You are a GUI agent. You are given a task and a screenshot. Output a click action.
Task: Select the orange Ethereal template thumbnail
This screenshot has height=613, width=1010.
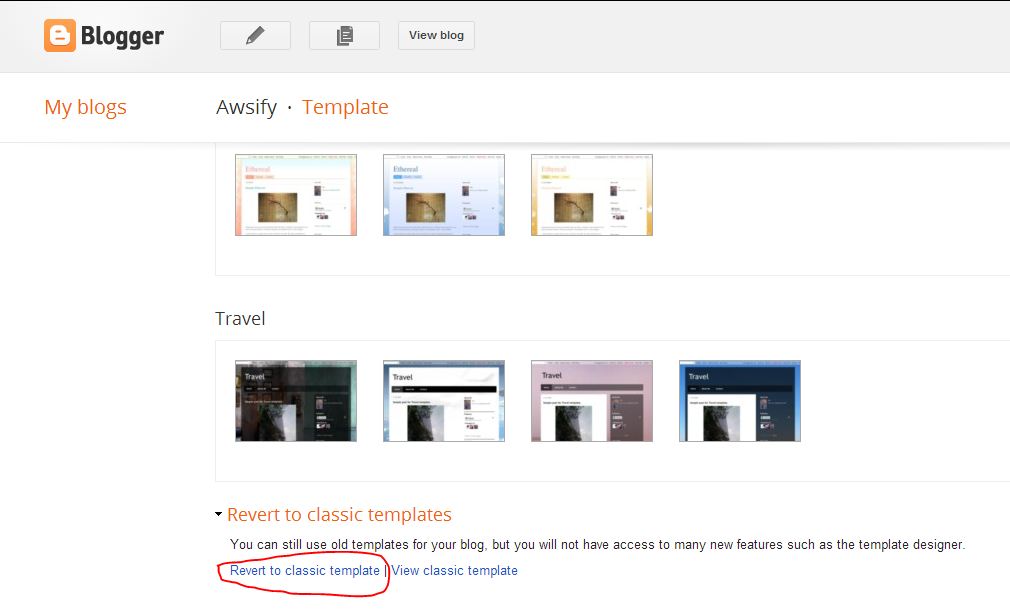click(295, 194)
